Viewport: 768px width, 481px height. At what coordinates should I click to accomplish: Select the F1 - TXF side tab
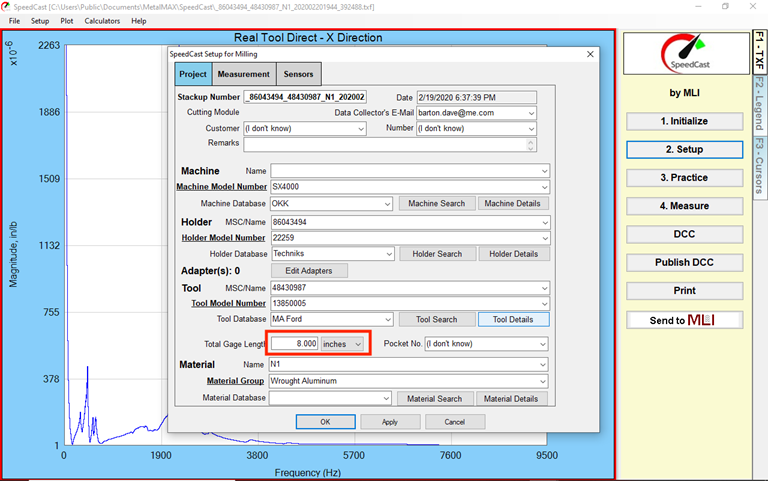coord(759,51)
